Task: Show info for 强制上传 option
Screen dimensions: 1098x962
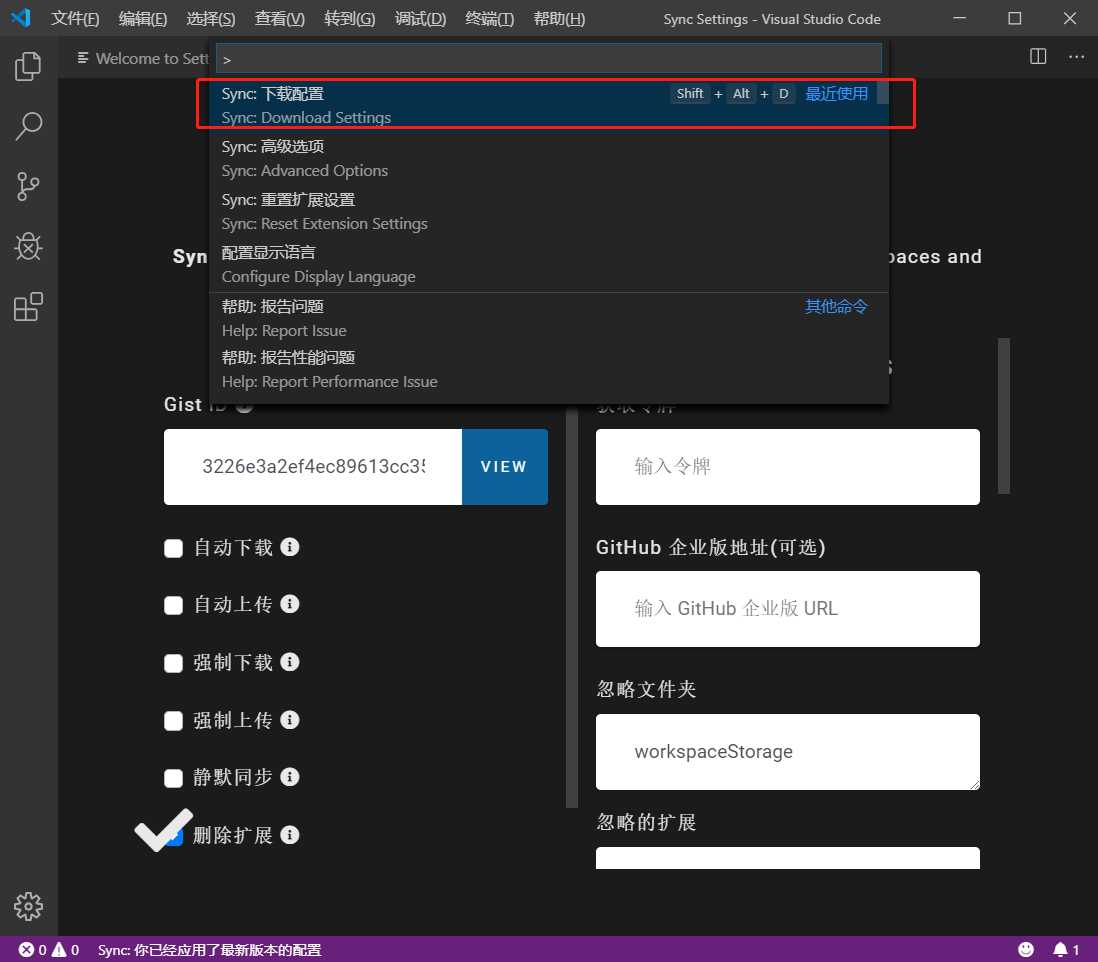Action: point(289,720)
